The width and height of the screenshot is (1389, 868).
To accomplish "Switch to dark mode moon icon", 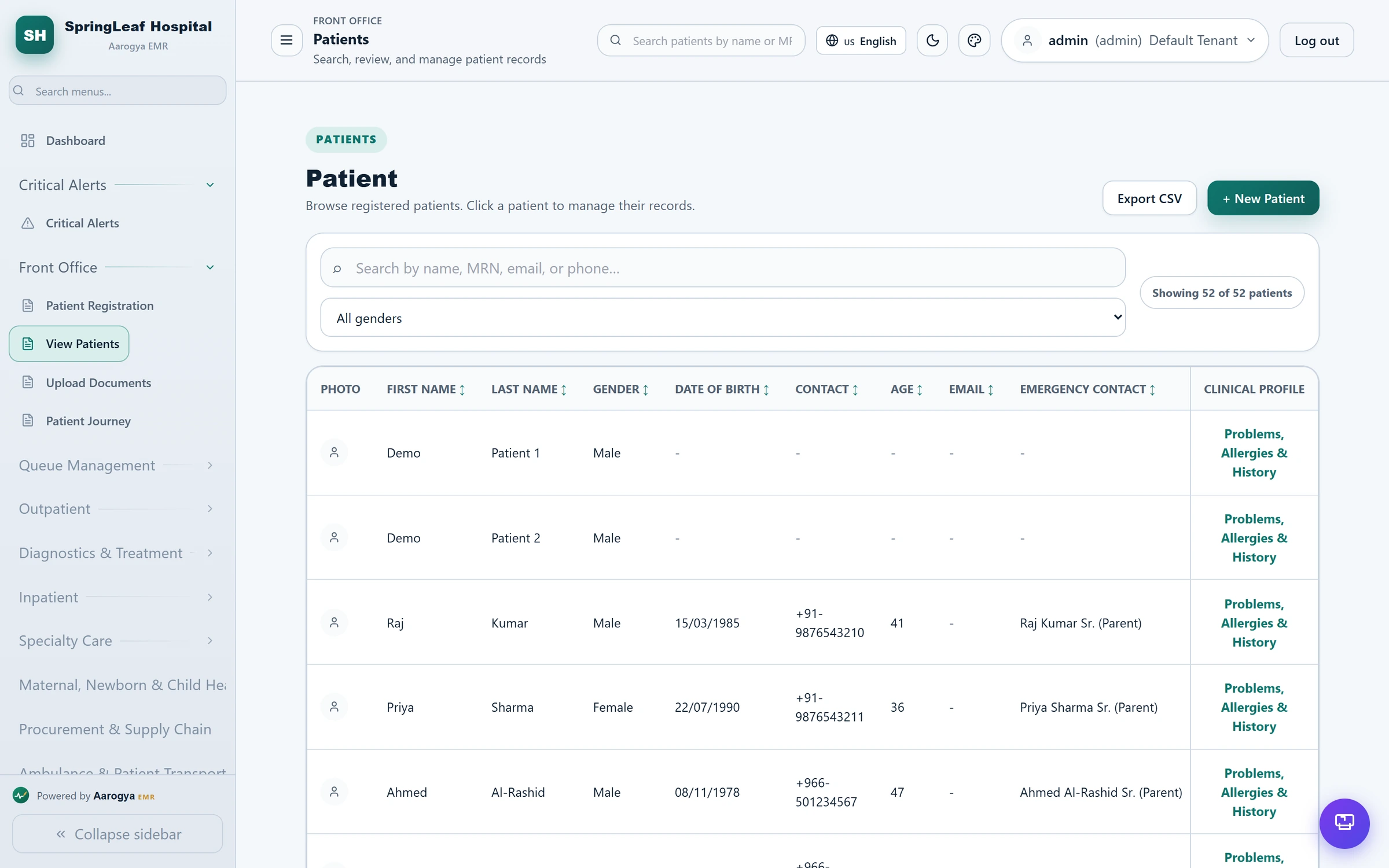I will pyautogui.click(x=932, y=40).
